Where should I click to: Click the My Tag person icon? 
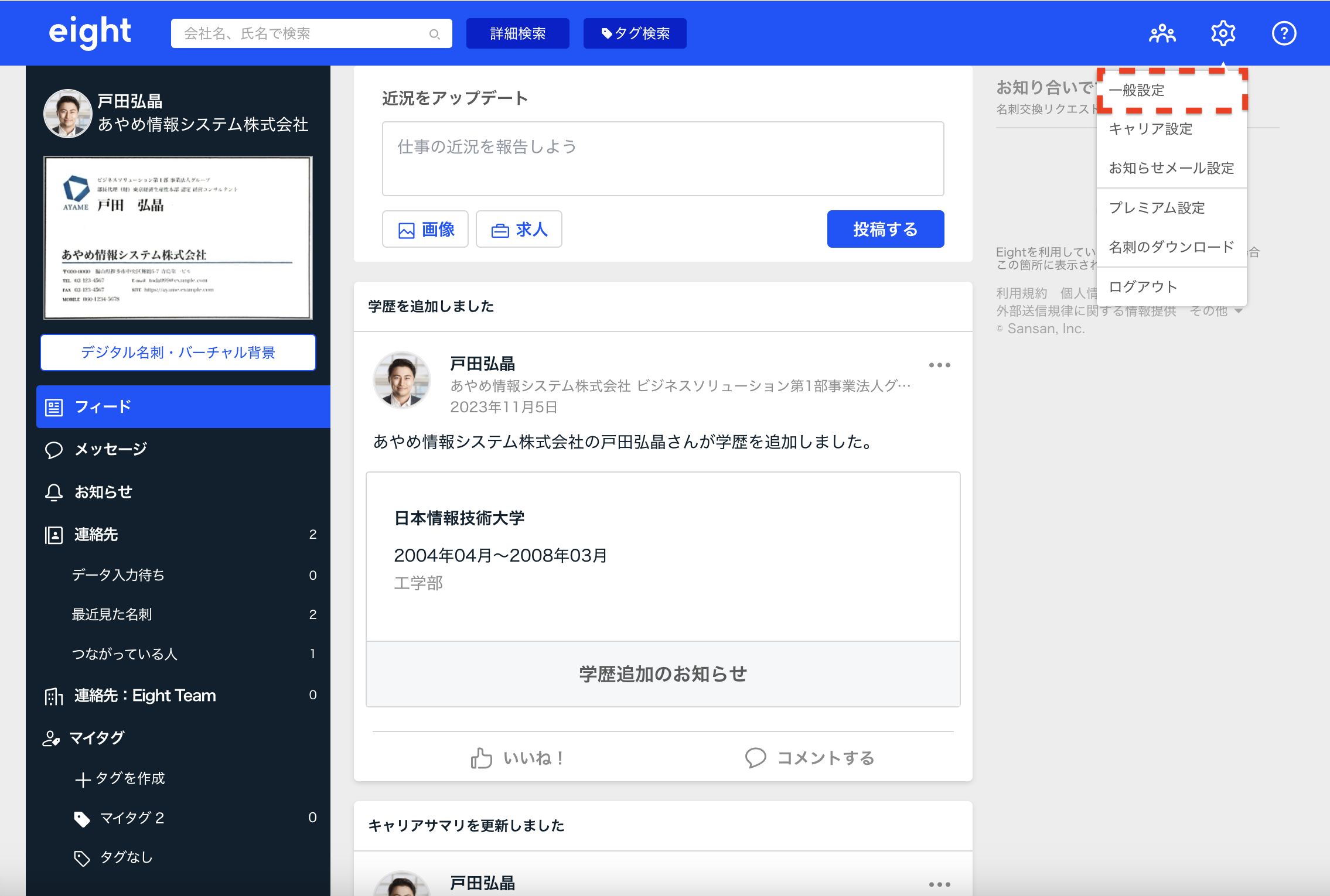point(52,738)
